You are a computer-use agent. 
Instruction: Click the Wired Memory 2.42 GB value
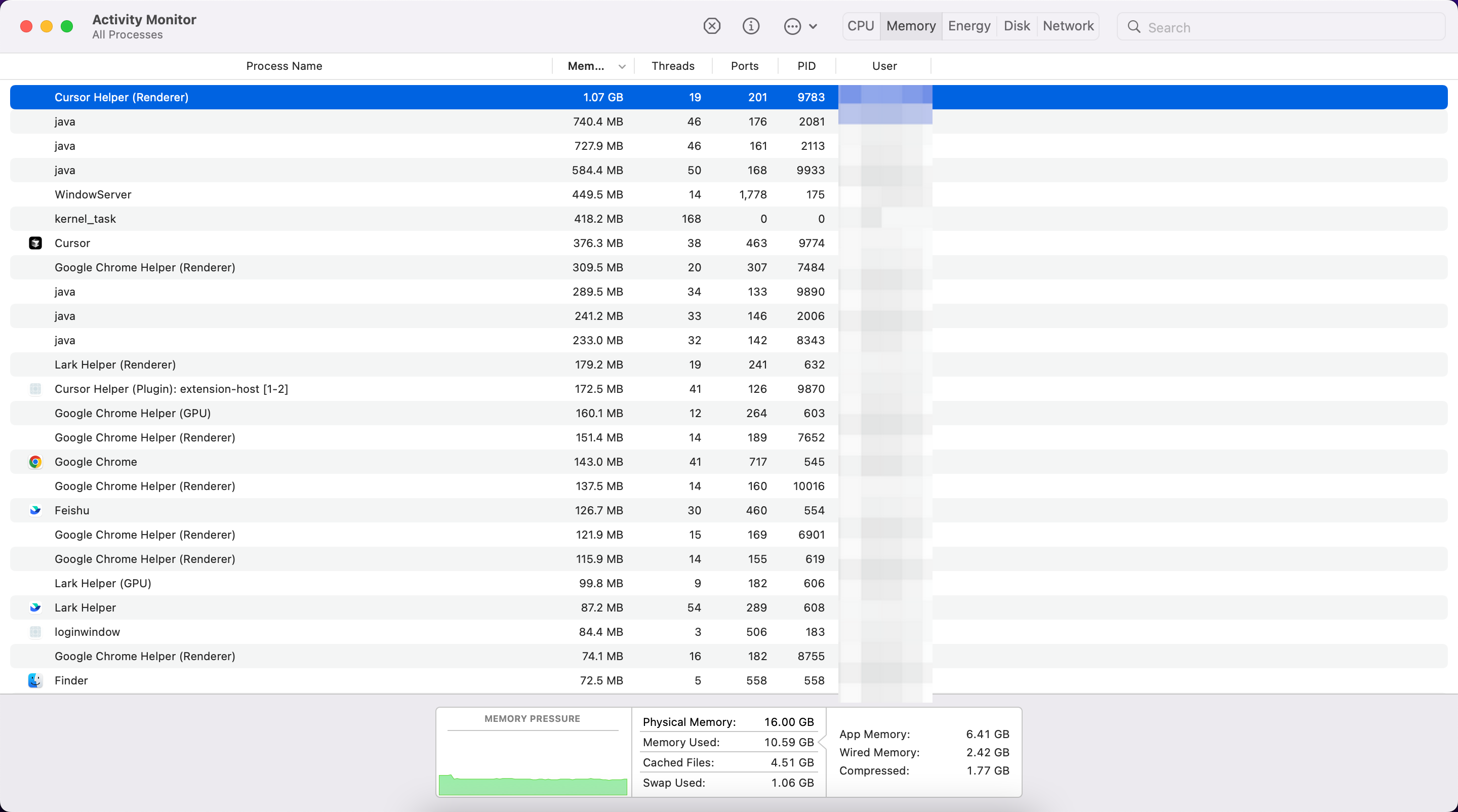tap(987, 753)
